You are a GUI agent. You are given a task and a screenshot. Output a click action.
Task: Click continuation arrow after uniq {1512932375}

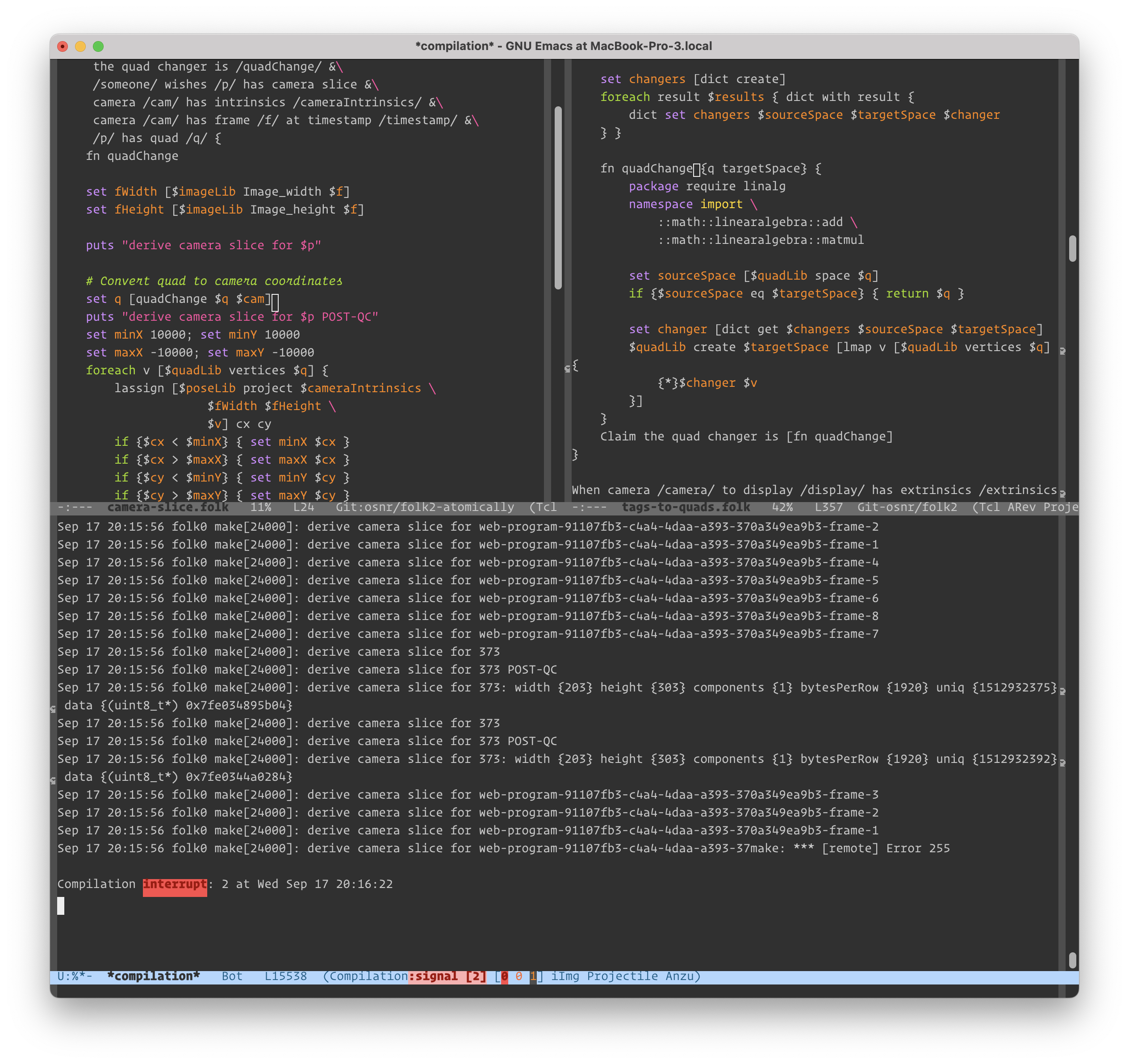[1062, 691]
